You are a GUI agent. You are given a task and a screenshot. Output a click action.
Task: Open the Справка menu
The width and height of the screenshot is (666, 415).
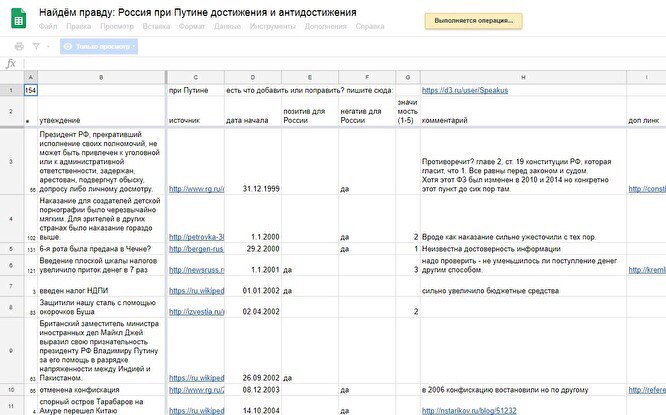pyautogui.click(x=370, y=26)
